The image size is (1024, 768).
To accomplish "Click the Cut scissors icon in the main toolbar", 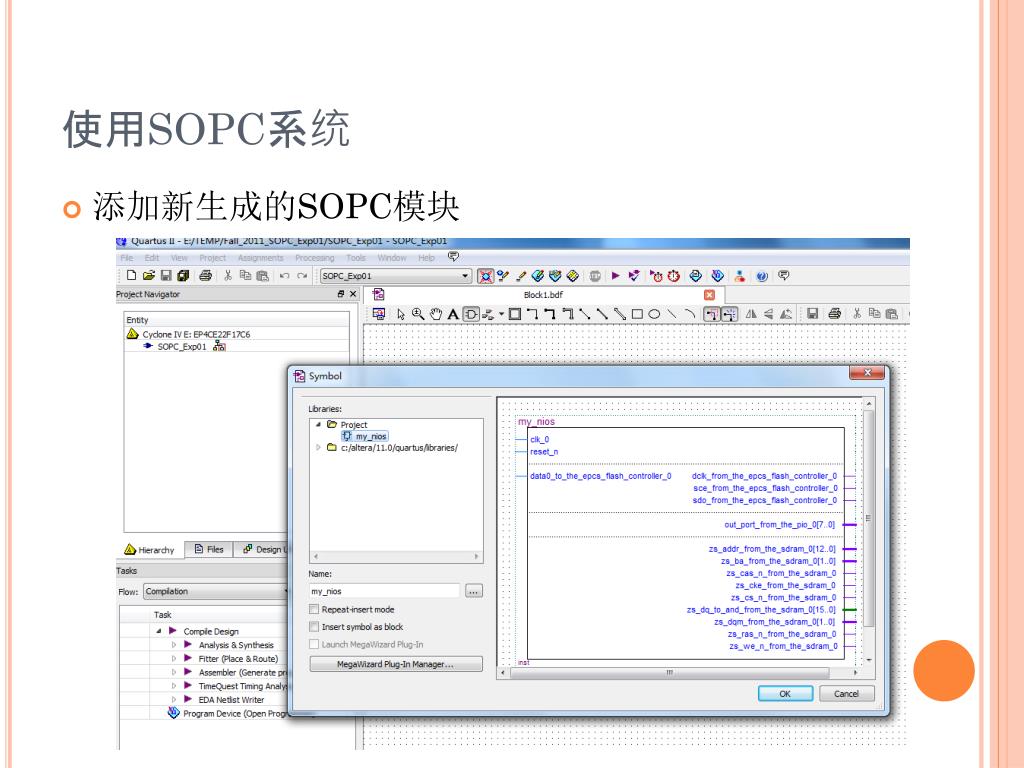I will pyautogui.click(x=228, y=276).
